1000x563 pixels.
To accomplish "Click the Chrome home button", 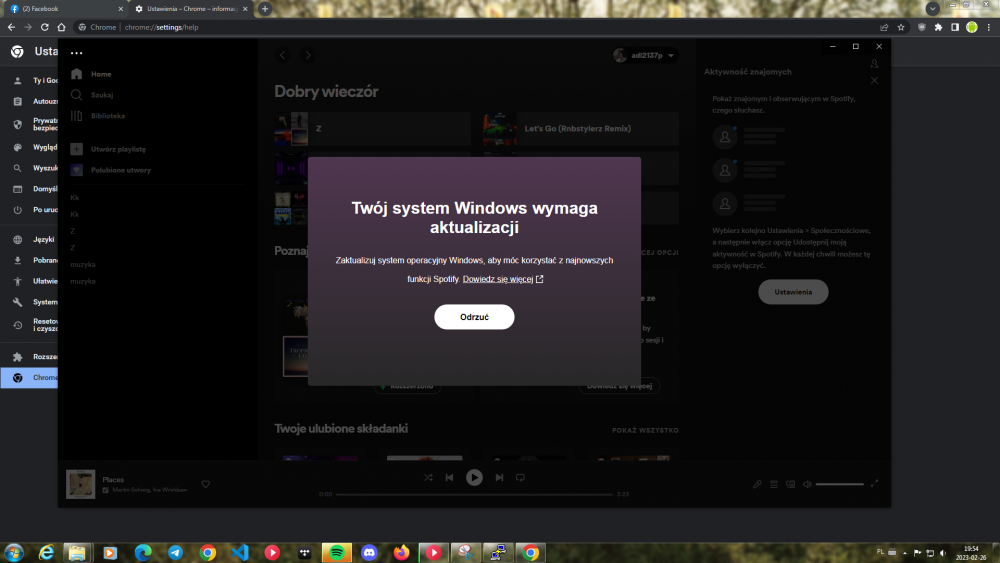I will coord(61,27).
